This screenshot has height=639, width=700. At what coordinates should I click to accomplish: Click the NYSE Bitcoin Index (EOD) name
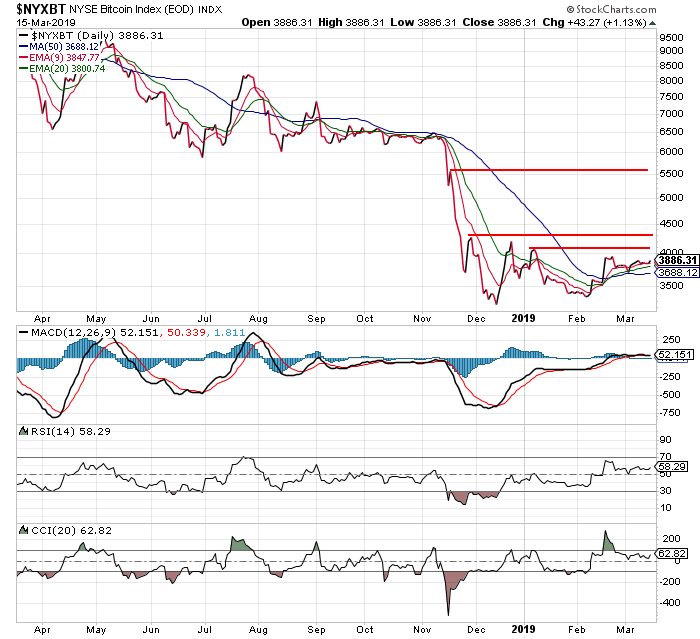coord(132,9)
